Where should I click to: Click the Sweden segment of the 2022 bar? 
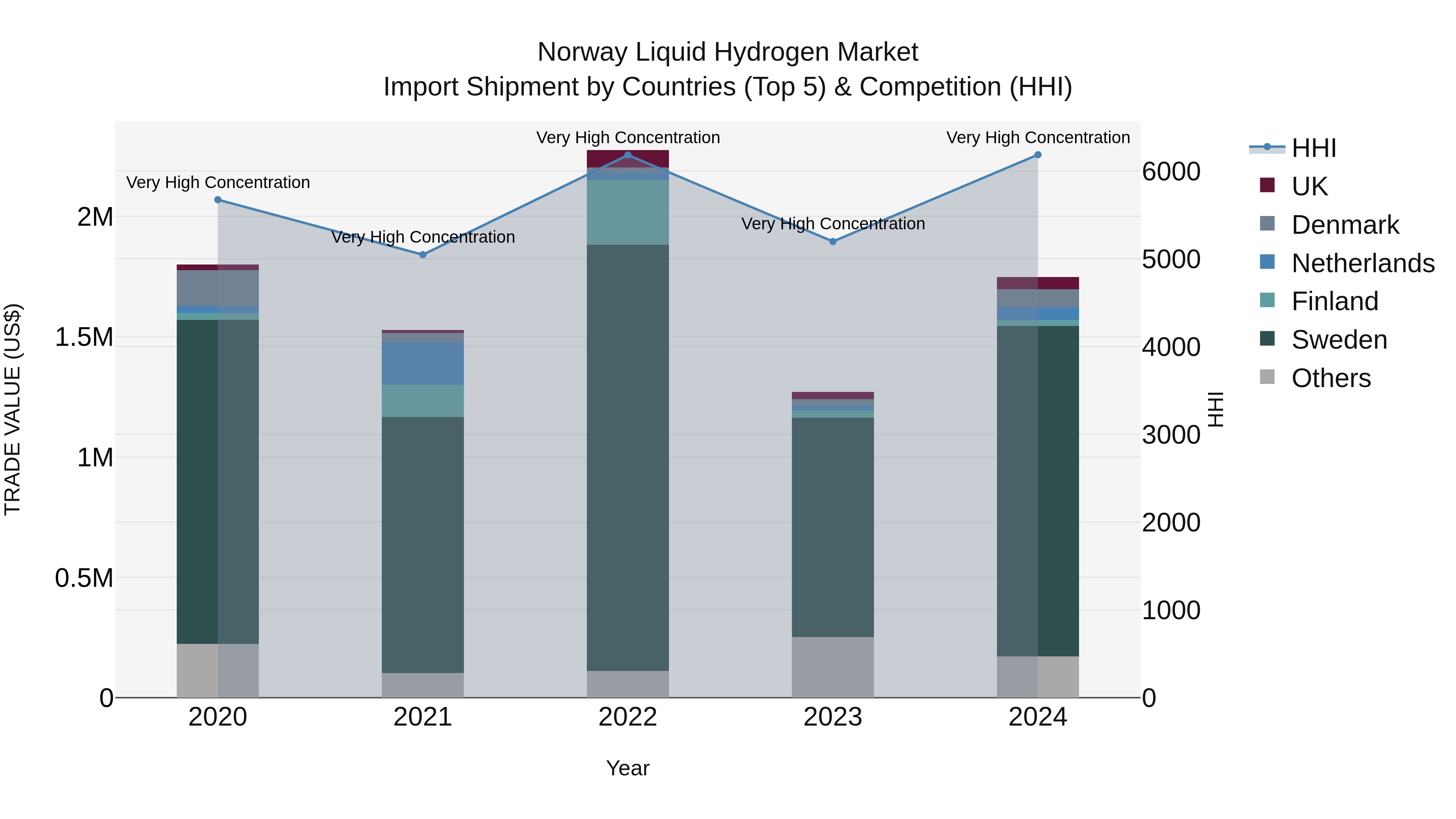click(627, 458)
